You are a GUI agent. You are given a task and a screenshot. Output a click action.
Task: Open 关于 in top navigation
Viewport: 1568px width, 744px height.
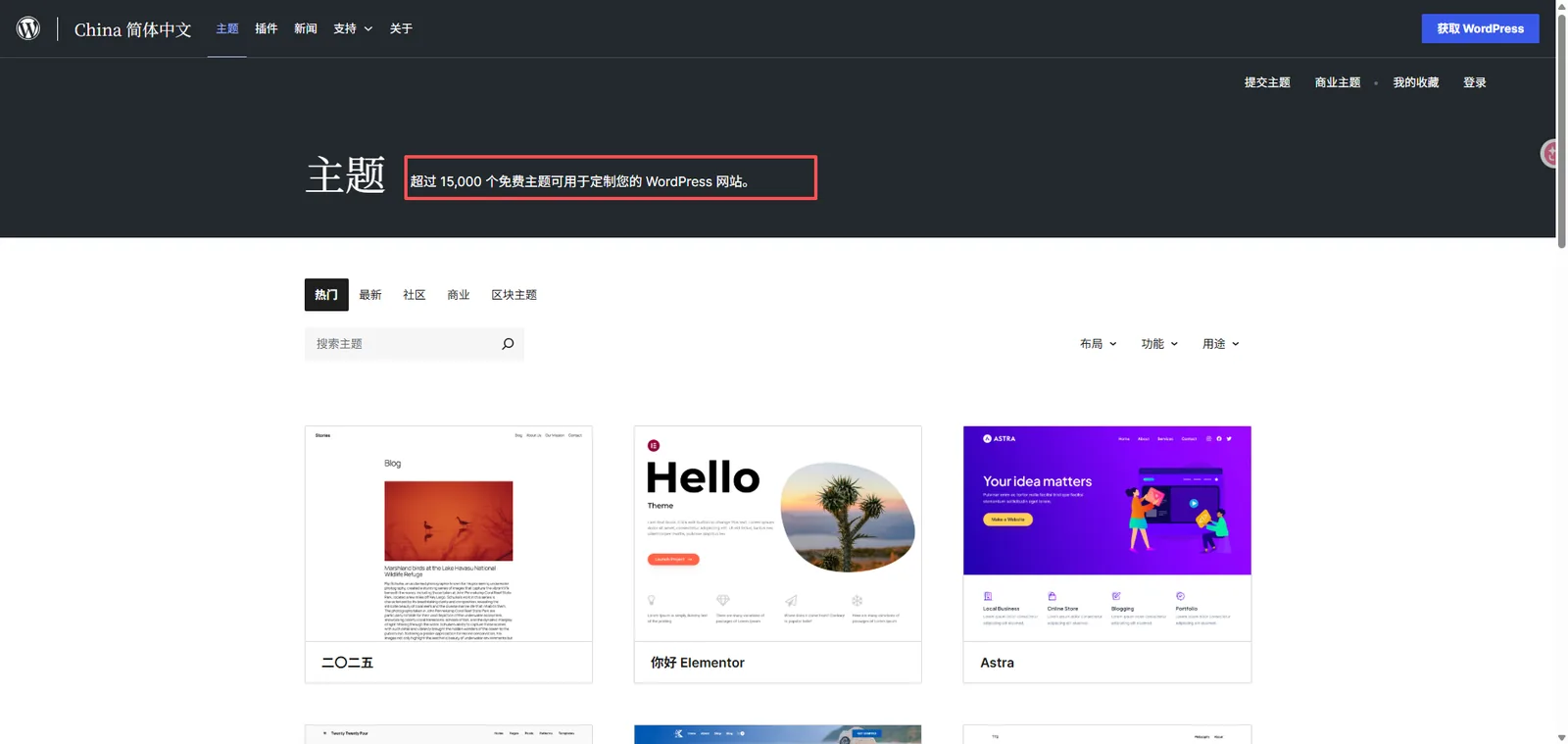coord(401,28)
